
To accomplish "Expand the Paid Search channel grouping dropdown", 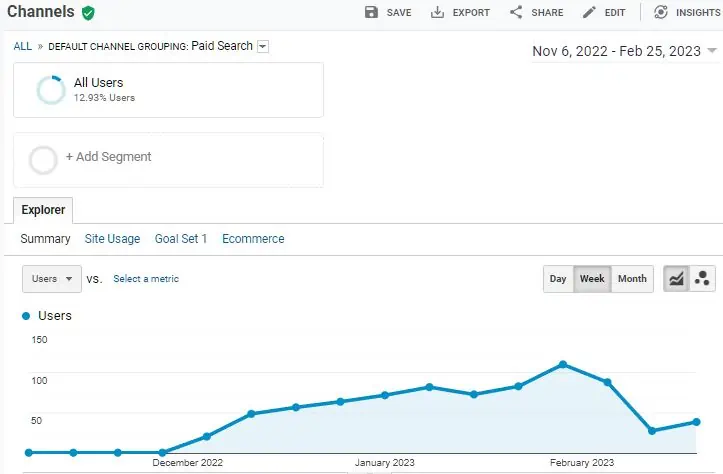I will click(x=263, y=46).
